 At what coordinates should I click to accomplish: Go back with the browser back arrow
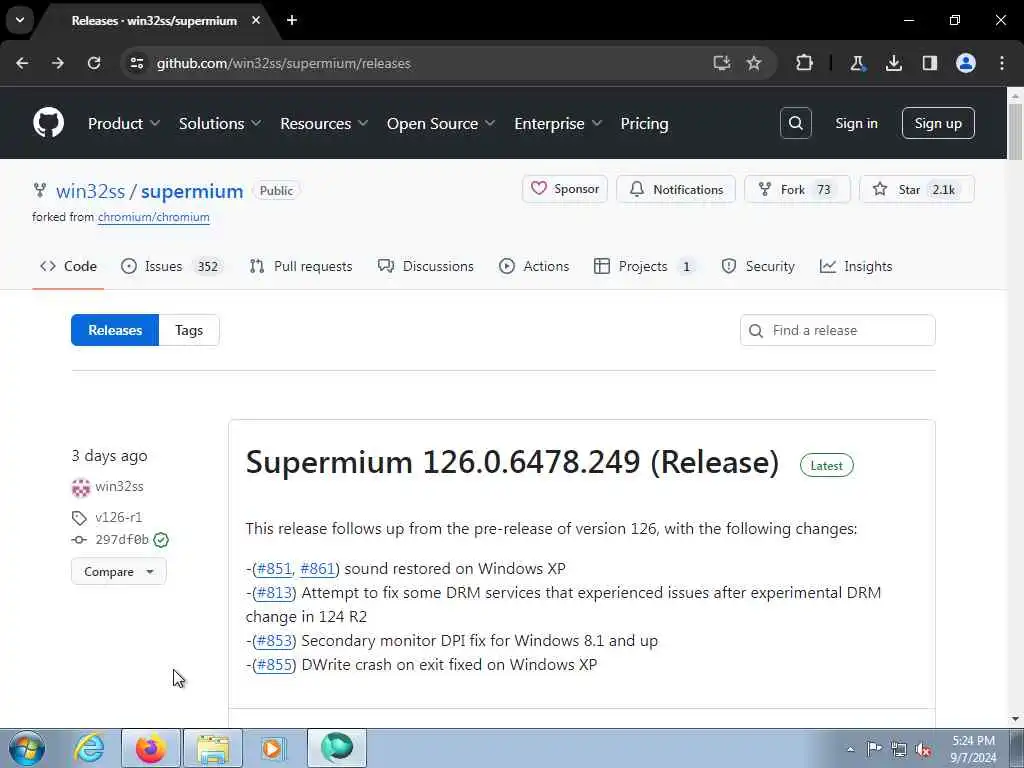coord(22,63)
